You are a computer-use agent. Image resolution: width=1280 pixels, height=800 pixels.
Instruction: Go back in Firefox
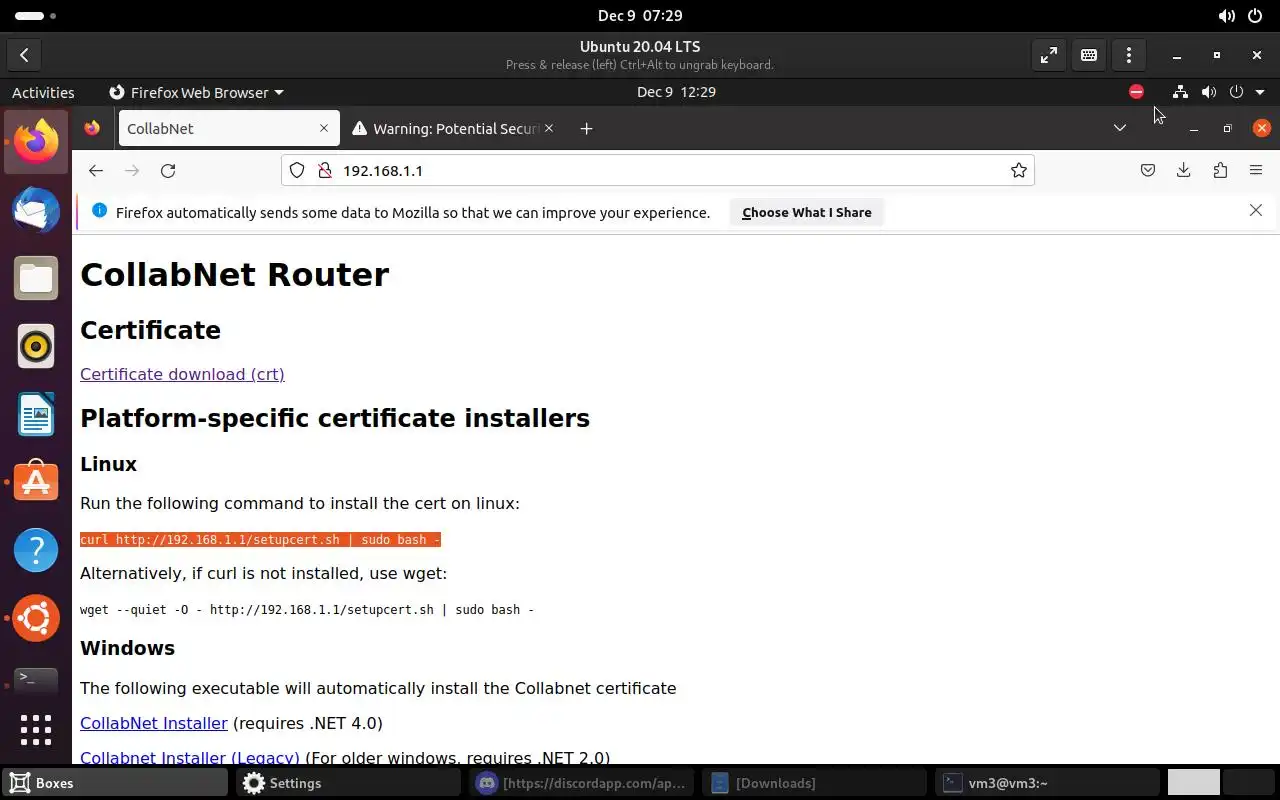tap(96, 170)
